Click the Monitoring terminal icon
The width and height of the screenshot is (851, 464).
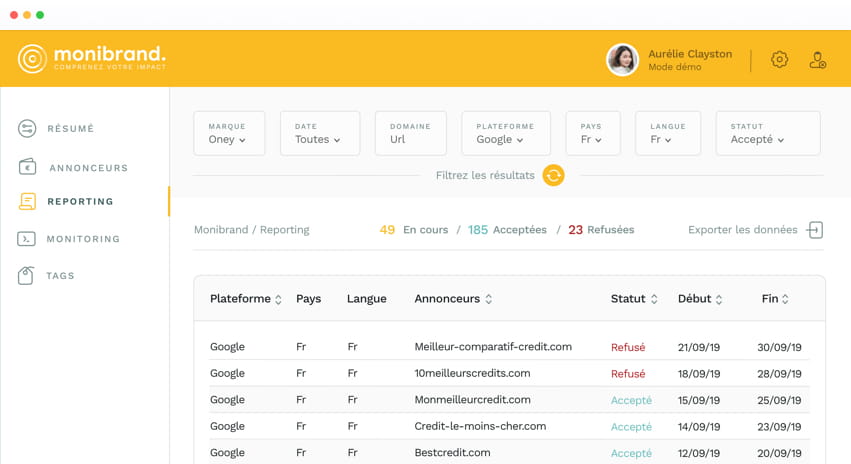[x=27, y=239]
